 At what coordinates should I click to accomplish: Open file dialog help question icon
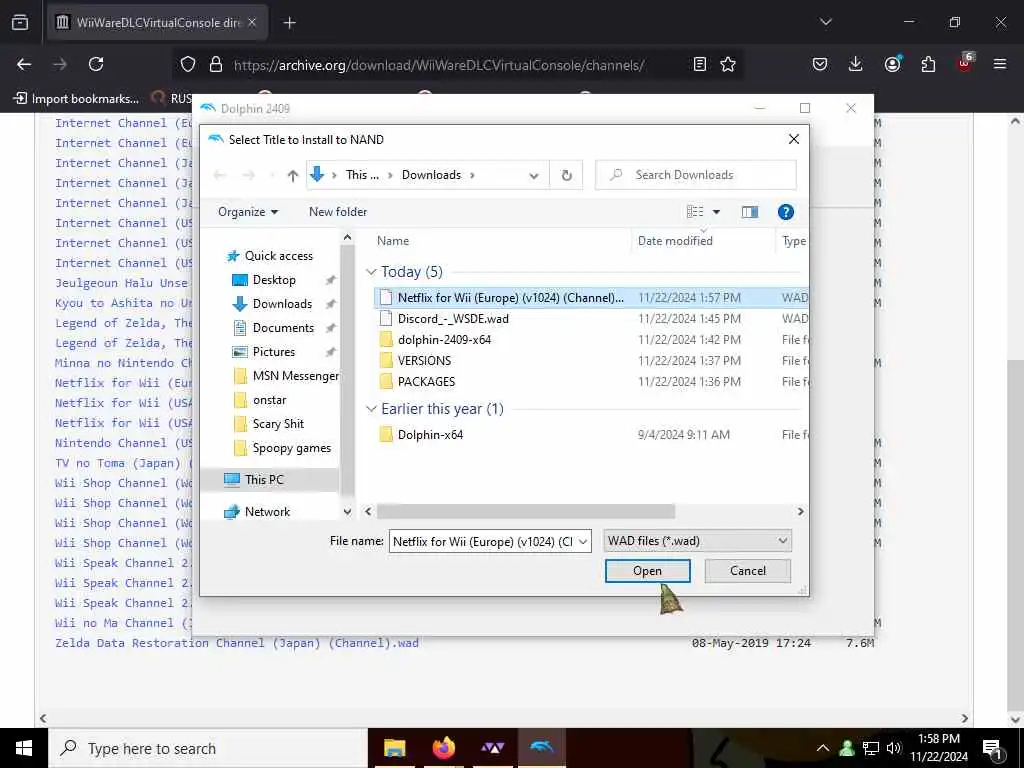point(786,212)
